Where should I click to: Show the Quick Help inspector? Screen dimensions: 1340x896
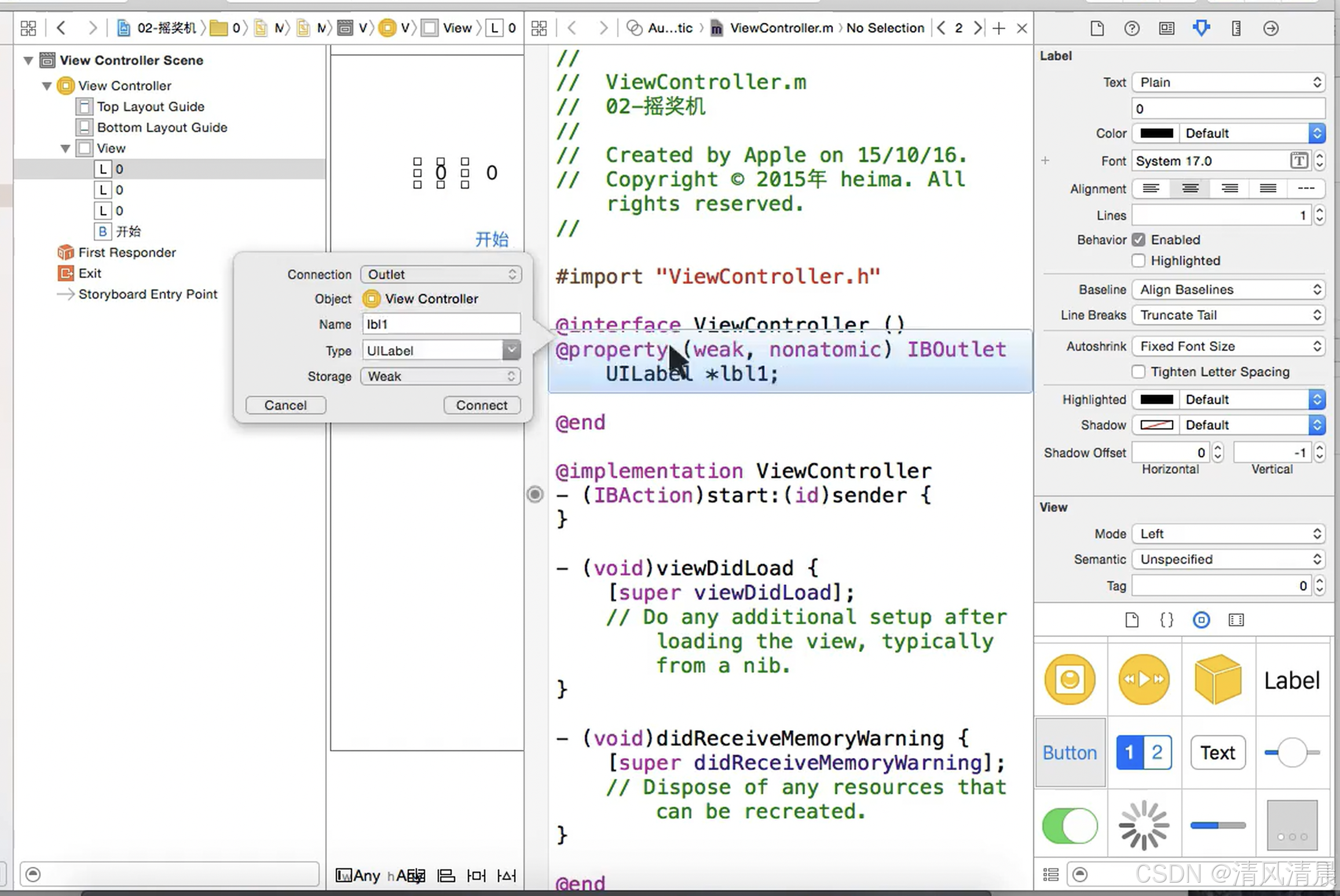coord(1132,28)
